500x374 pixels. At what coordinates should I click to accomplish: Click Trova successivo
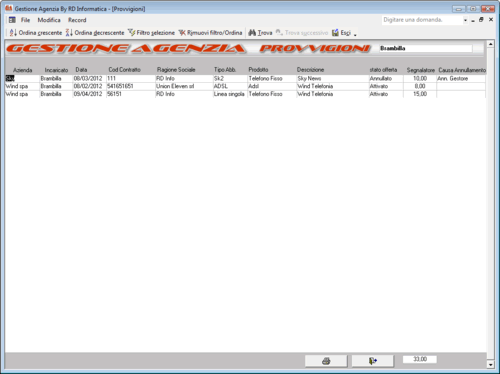pyautogui.click(x=302, y=33)
